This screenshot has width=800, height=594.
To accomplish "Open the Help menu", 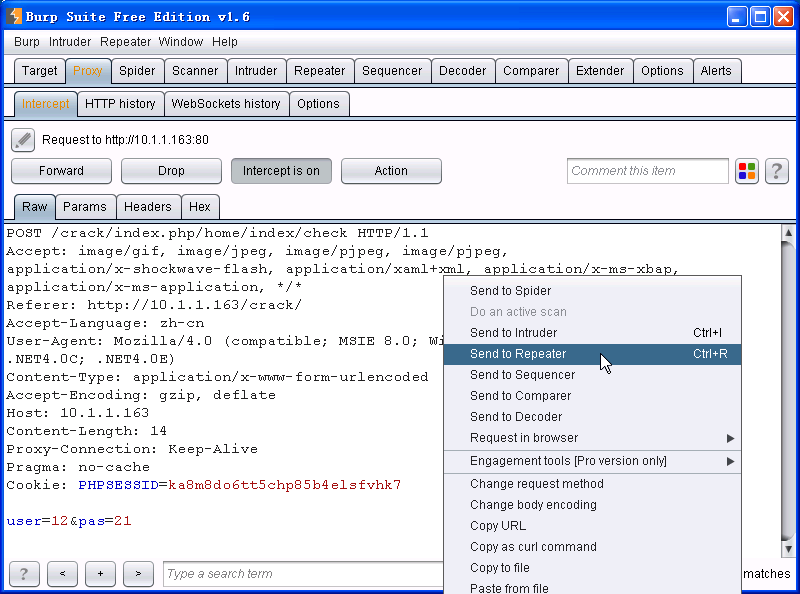I will tap(224, 42).
